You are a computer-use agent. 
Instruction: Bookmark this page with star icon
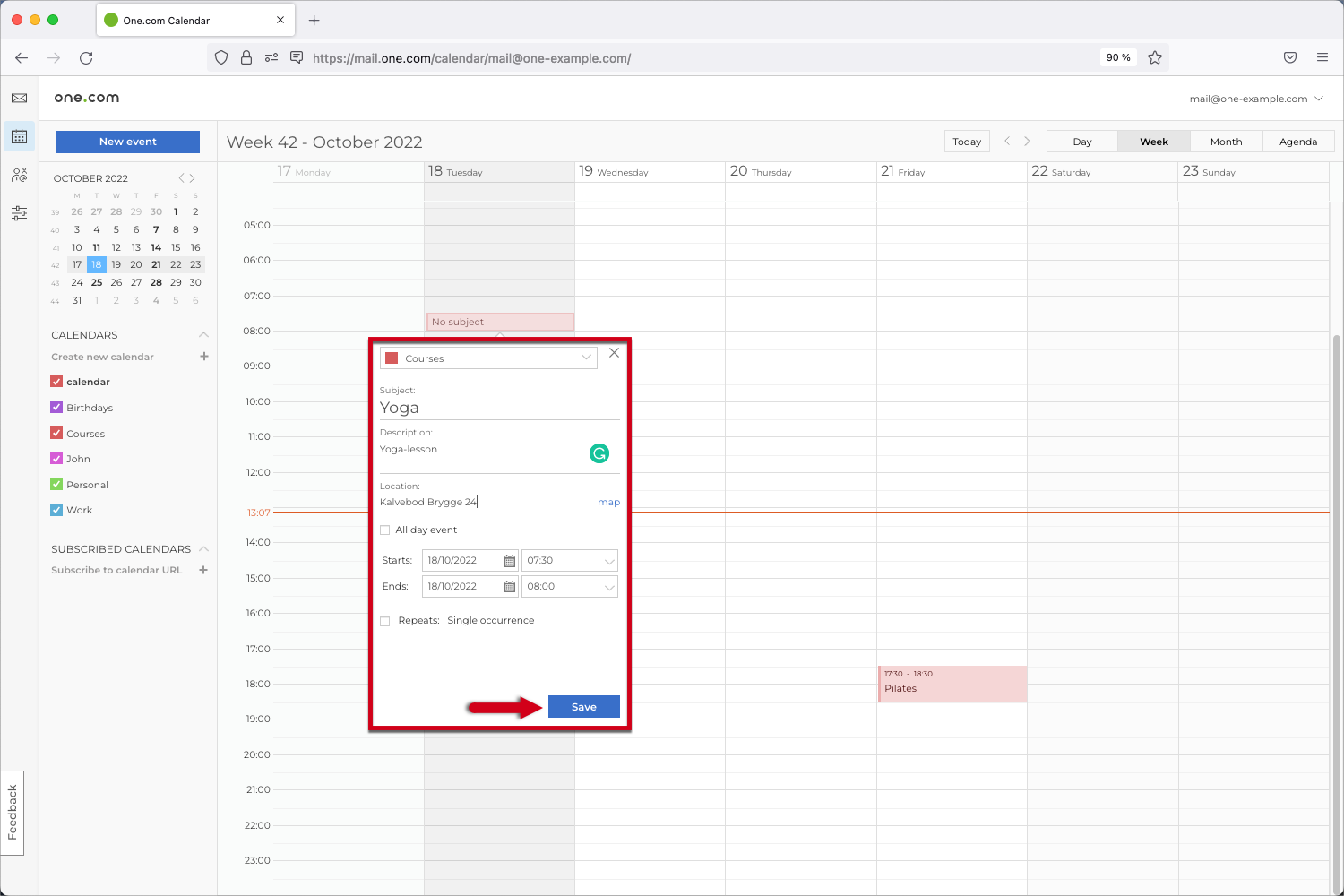click(1155, 57)
